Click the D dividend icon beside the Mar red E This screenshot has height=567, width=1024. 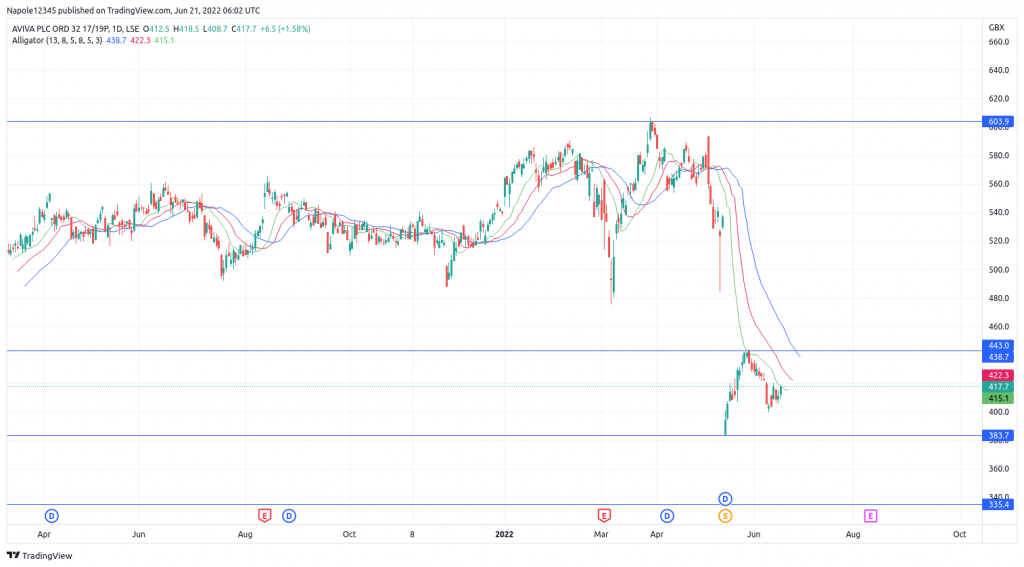pyautogui.click(x=667, y=516)
